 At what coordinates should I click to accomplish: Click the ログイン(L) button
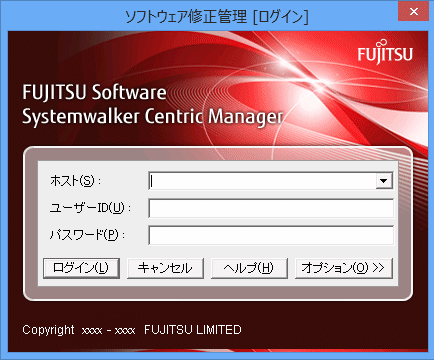81,268
